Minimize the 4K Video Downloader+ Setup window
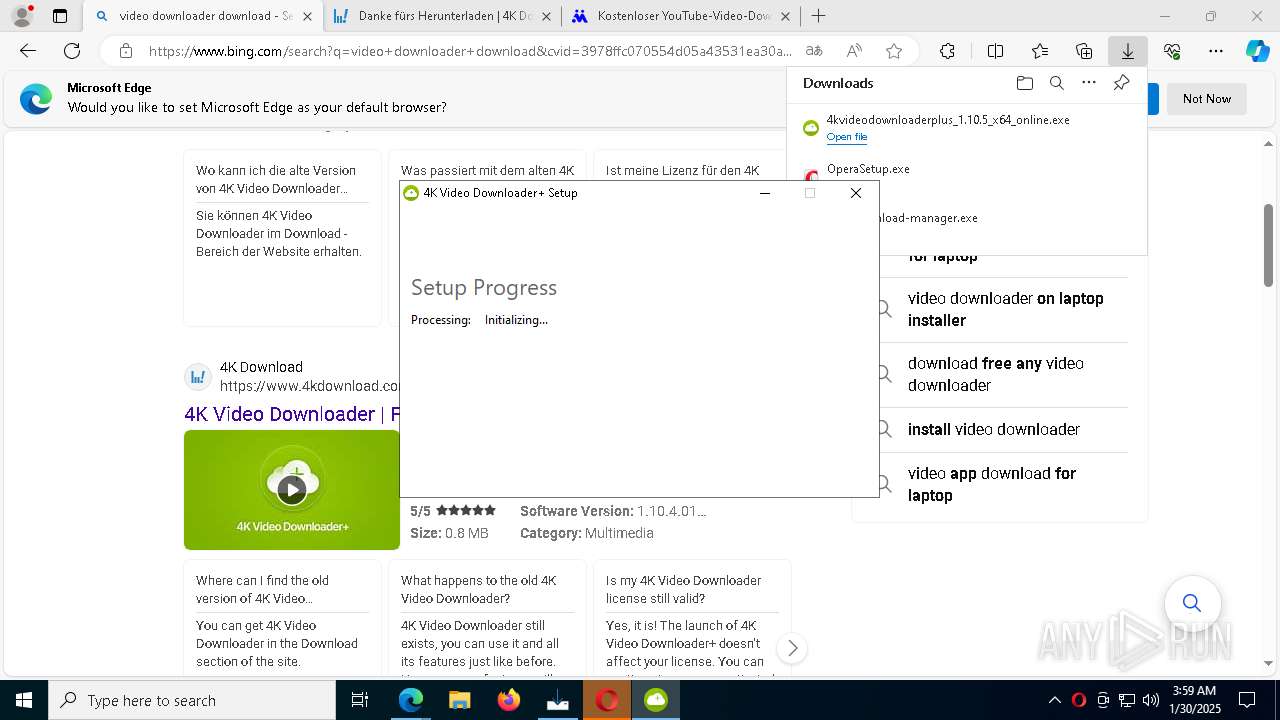The image size is (1280, 720). click(x=765, y=193)
